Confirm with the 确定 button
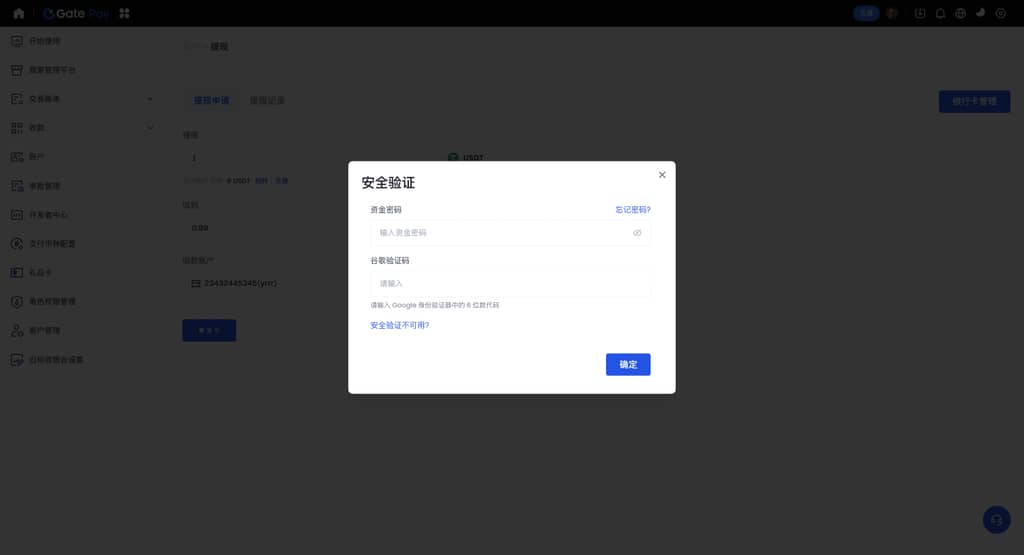The image size is (1024, 555). (628, 364)
